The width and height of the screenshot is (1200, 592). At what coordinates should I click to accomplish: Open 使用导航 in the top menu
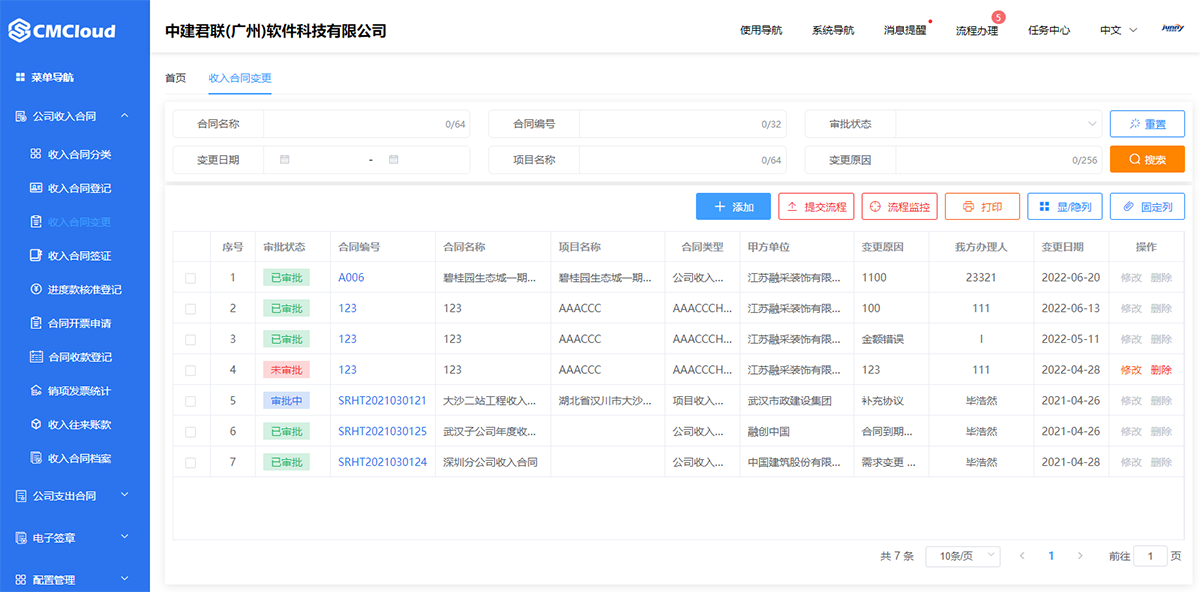[761, 30]
